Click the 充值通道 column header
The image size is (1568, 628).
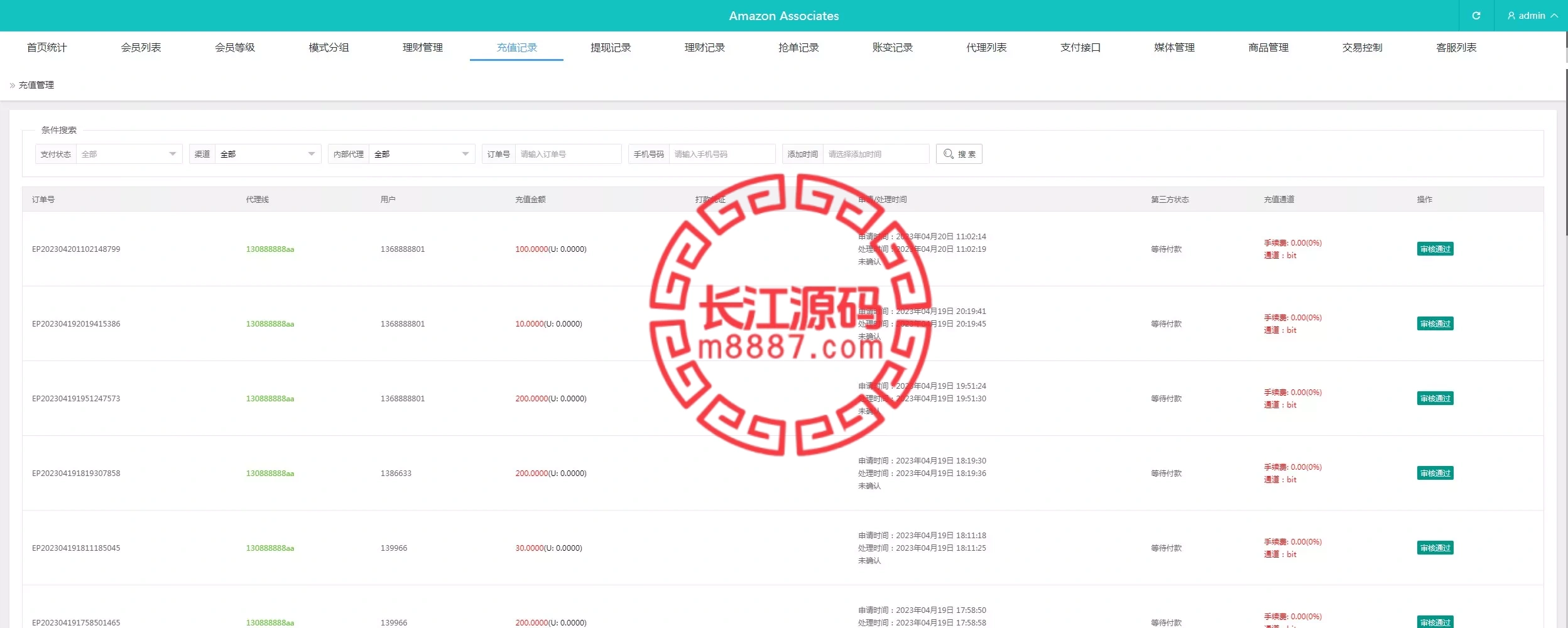pyautogui.click(x=1279, y=200)
